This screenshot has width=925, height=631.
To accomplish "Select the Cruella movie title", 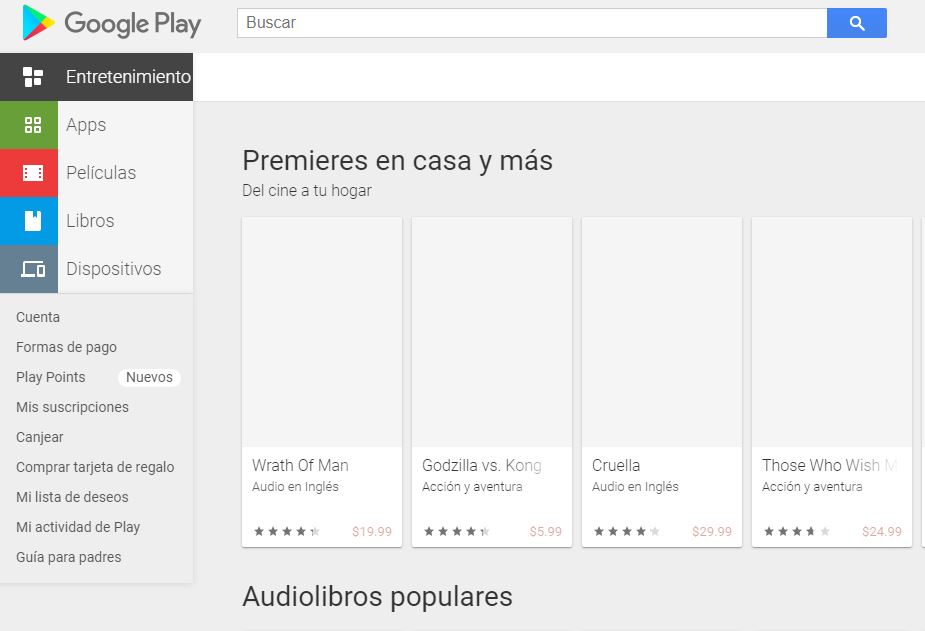I will pyautogui.click(x=616, y=465).
